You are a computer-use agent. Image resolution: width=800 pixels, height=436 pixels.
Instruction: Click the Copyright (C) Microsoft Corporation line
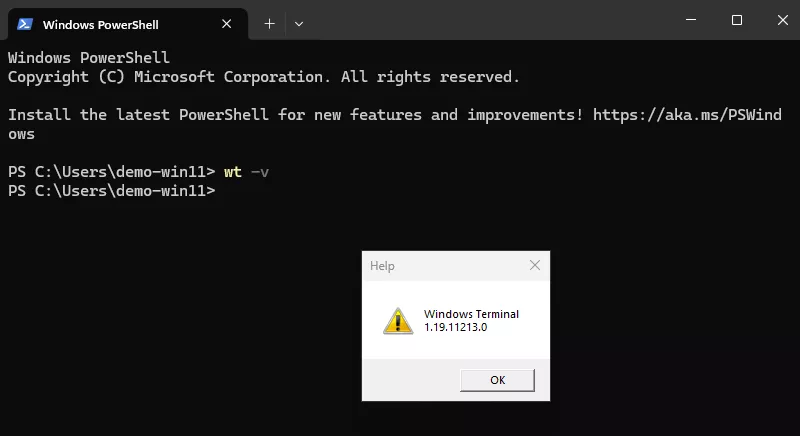264,77
